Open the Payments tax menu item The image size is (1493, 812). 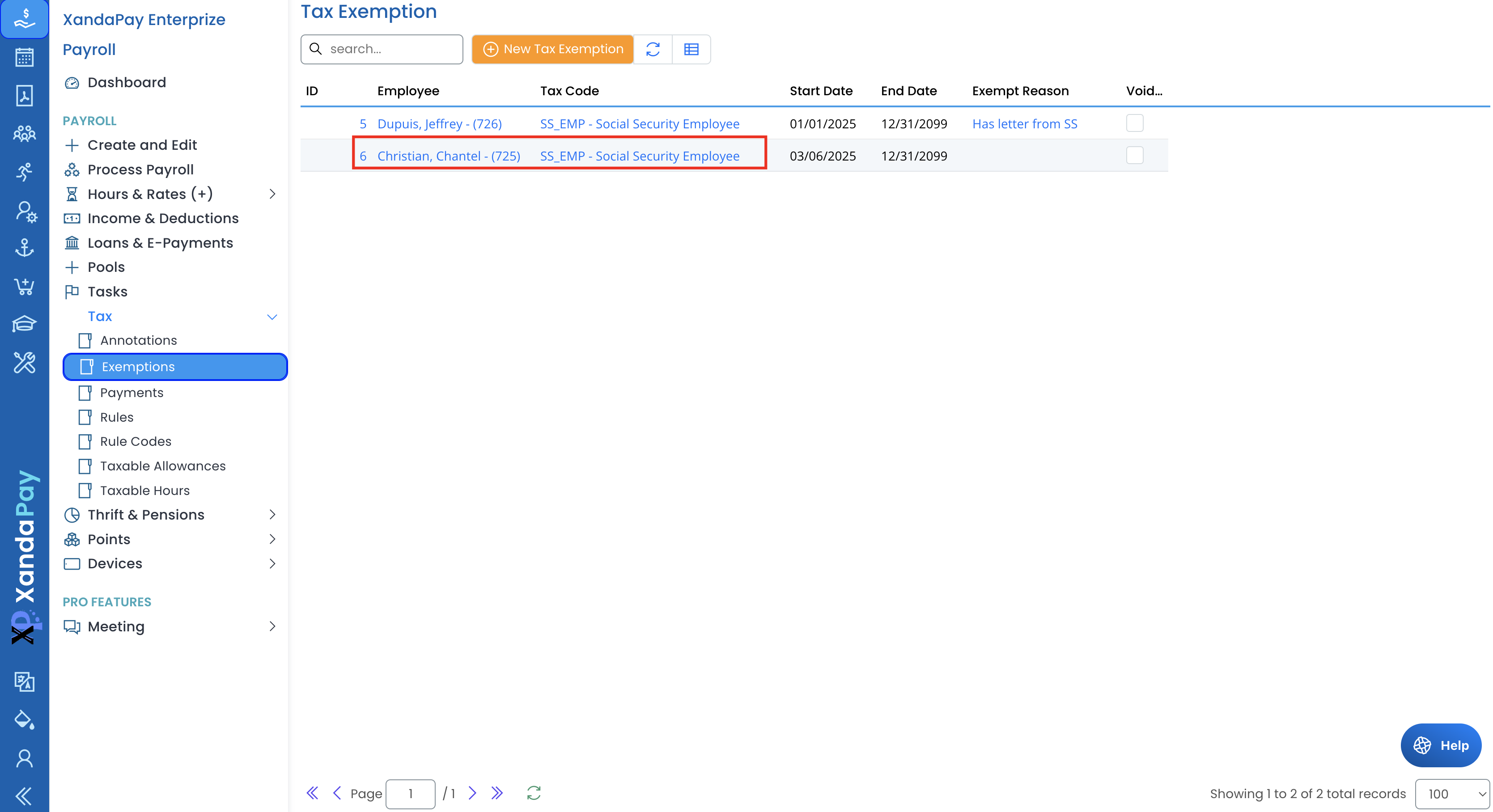(131, 393)
